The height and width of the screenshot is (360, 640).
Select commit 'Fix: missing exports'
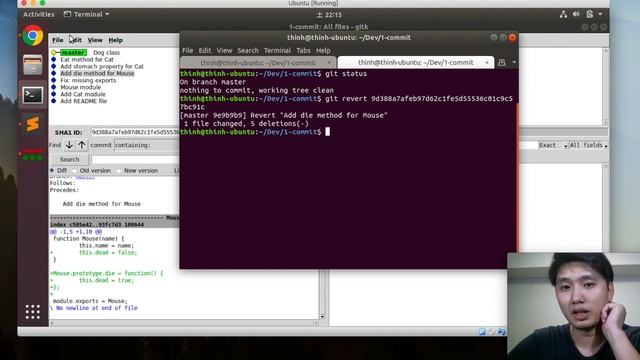[x=88, y=80]
